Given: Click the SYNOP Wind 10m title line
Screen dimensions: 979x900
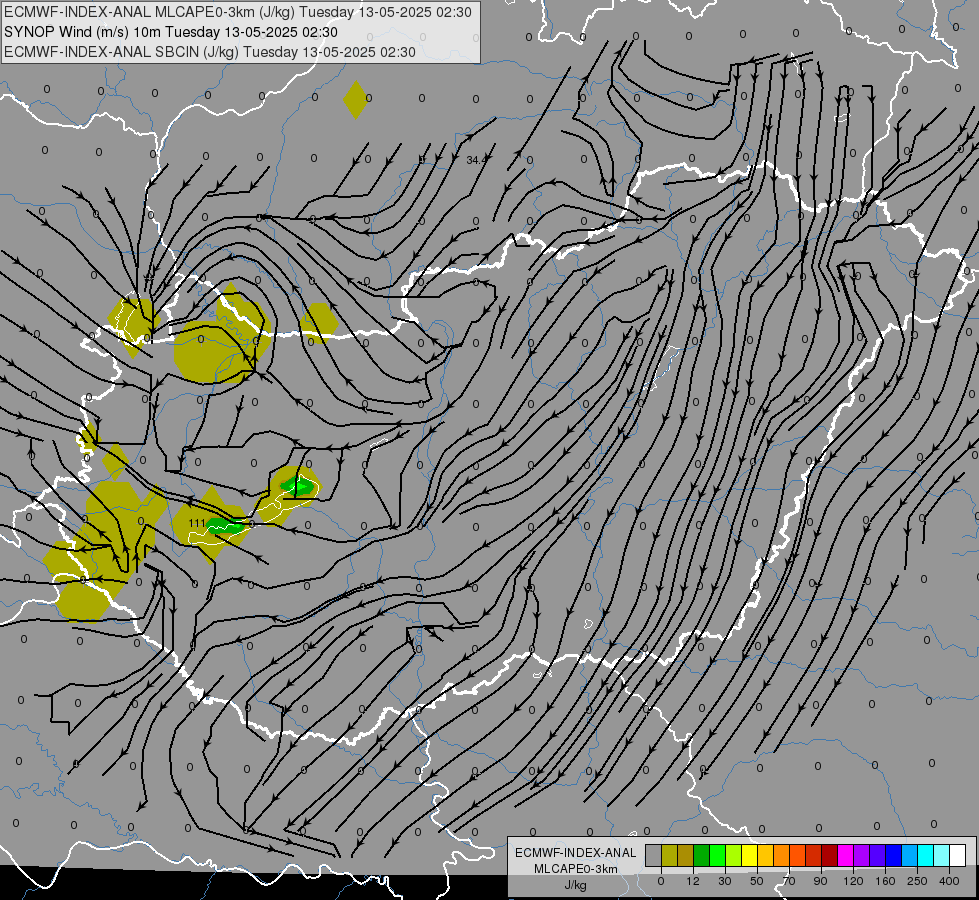Looking at the screenshot, I should (170, 32).
